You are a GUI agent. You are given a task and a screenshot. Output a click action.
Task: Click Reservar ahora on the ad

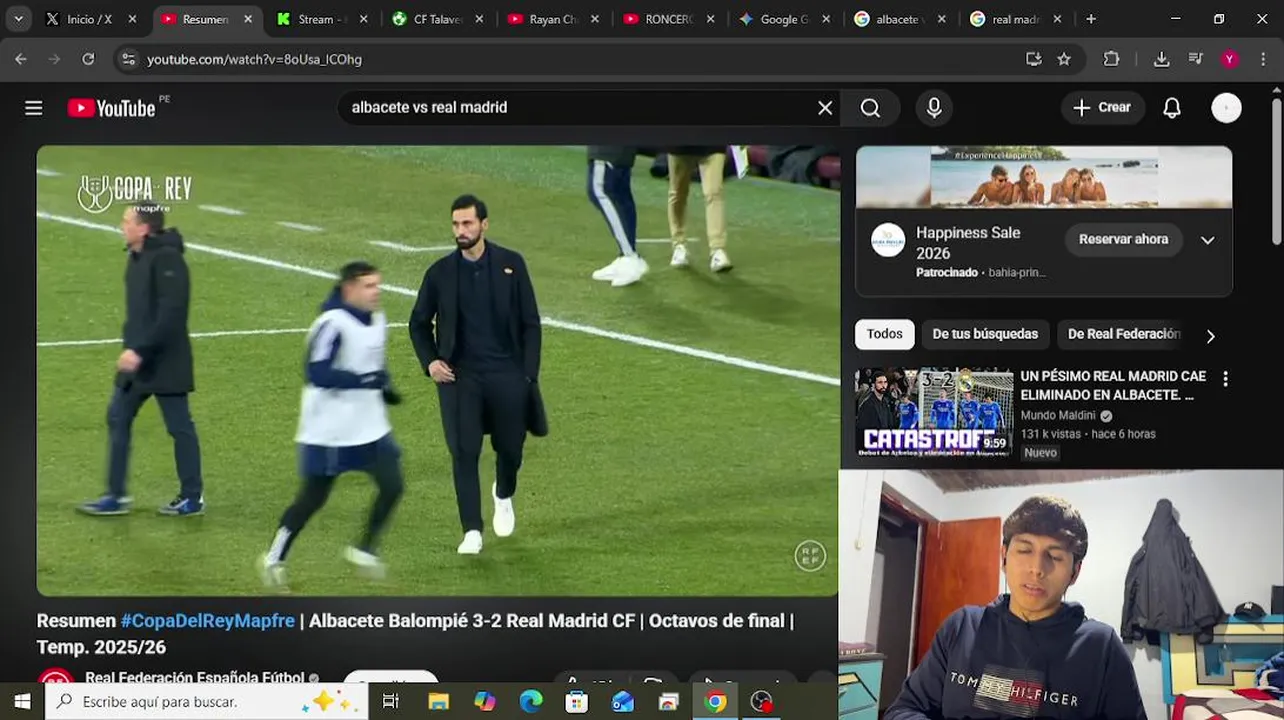click(x=1123, y=239)
